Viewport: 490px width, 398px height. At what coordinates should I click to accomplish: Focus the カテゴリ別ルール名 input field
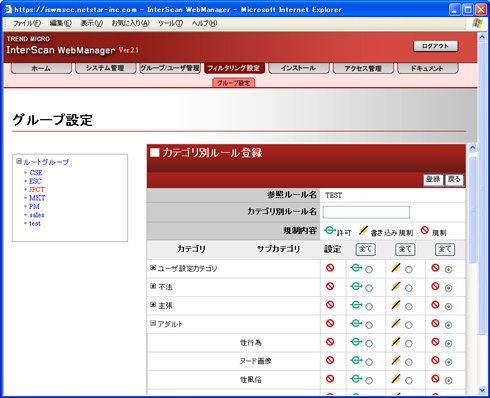[x=366, y=212]
